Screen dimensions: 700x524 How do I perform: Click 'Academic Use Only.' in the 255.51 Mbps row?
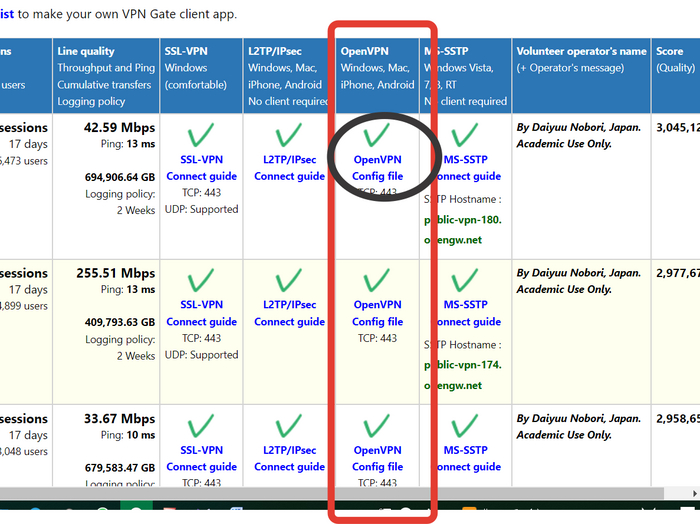tap(564, 290)
